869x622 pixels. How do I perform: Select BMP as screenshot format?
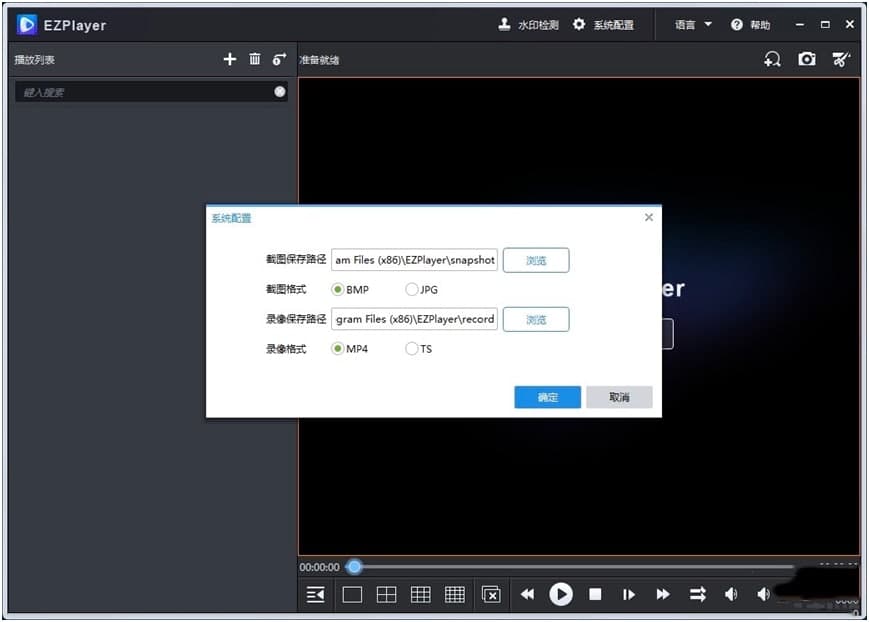pyautogui.click(x=340, y=289)
